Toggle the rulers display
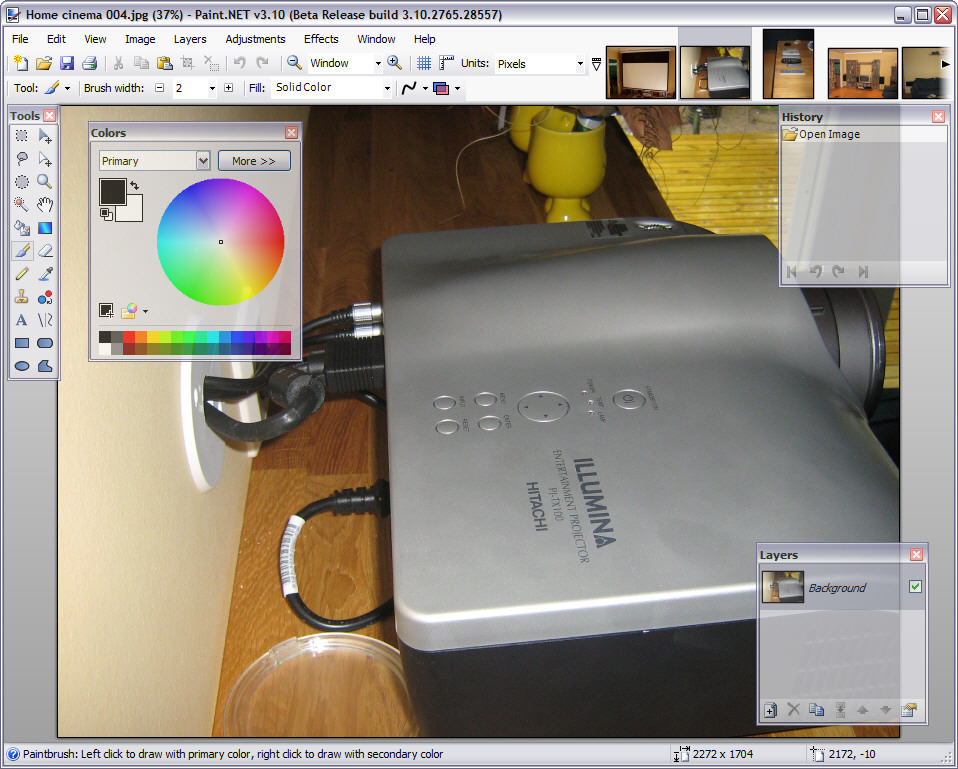The image size is (958, 769). pos(447,63)
